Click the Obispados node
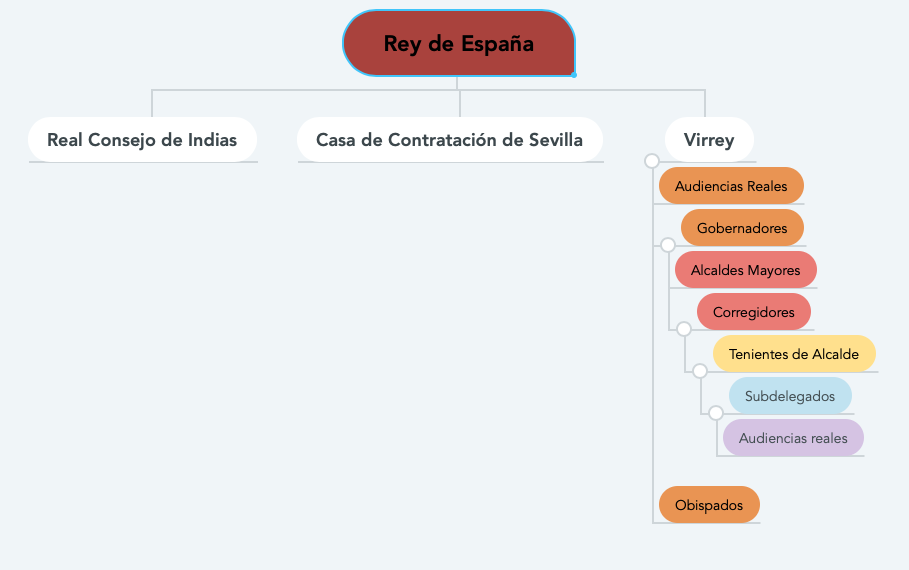Image resolution: width=909 pixels, height=570 pixels. coord(709,505)
